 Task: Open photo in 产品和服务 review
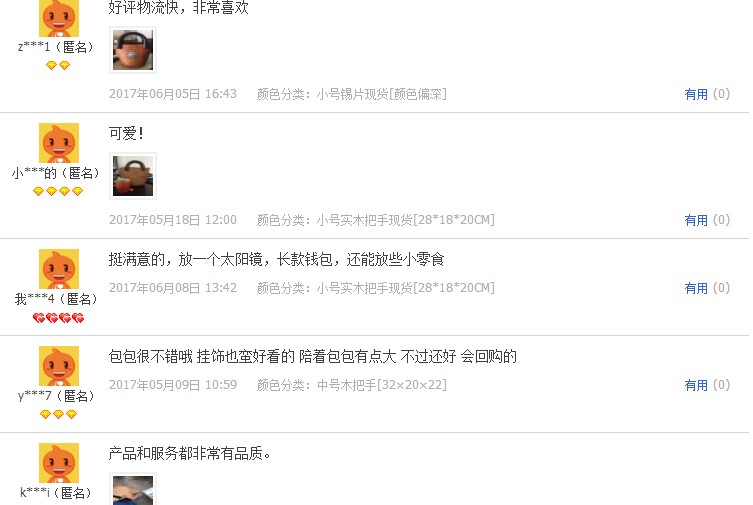click(x=133, y=489)
